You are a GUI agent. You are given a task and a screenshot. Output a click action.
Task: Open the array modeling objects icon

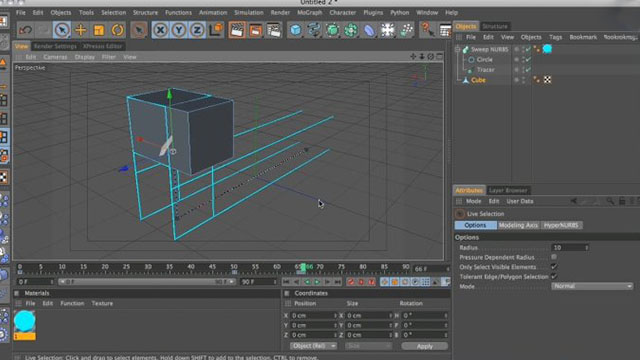(351, 30)
